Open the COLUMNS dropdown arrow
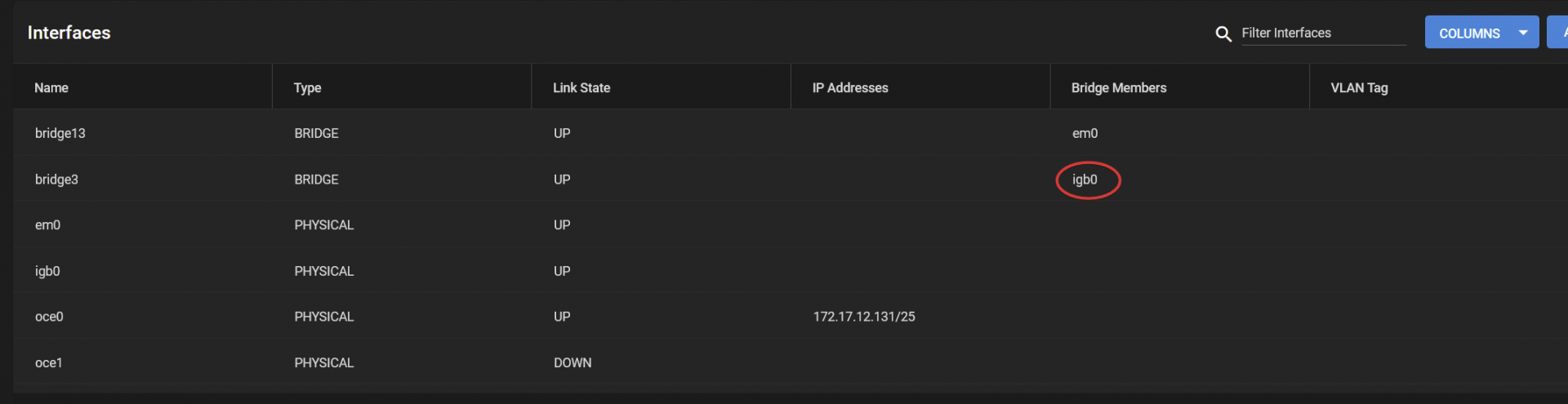Image resolution: width=1568 pixels, height=404 pixels. (1523, 33)
